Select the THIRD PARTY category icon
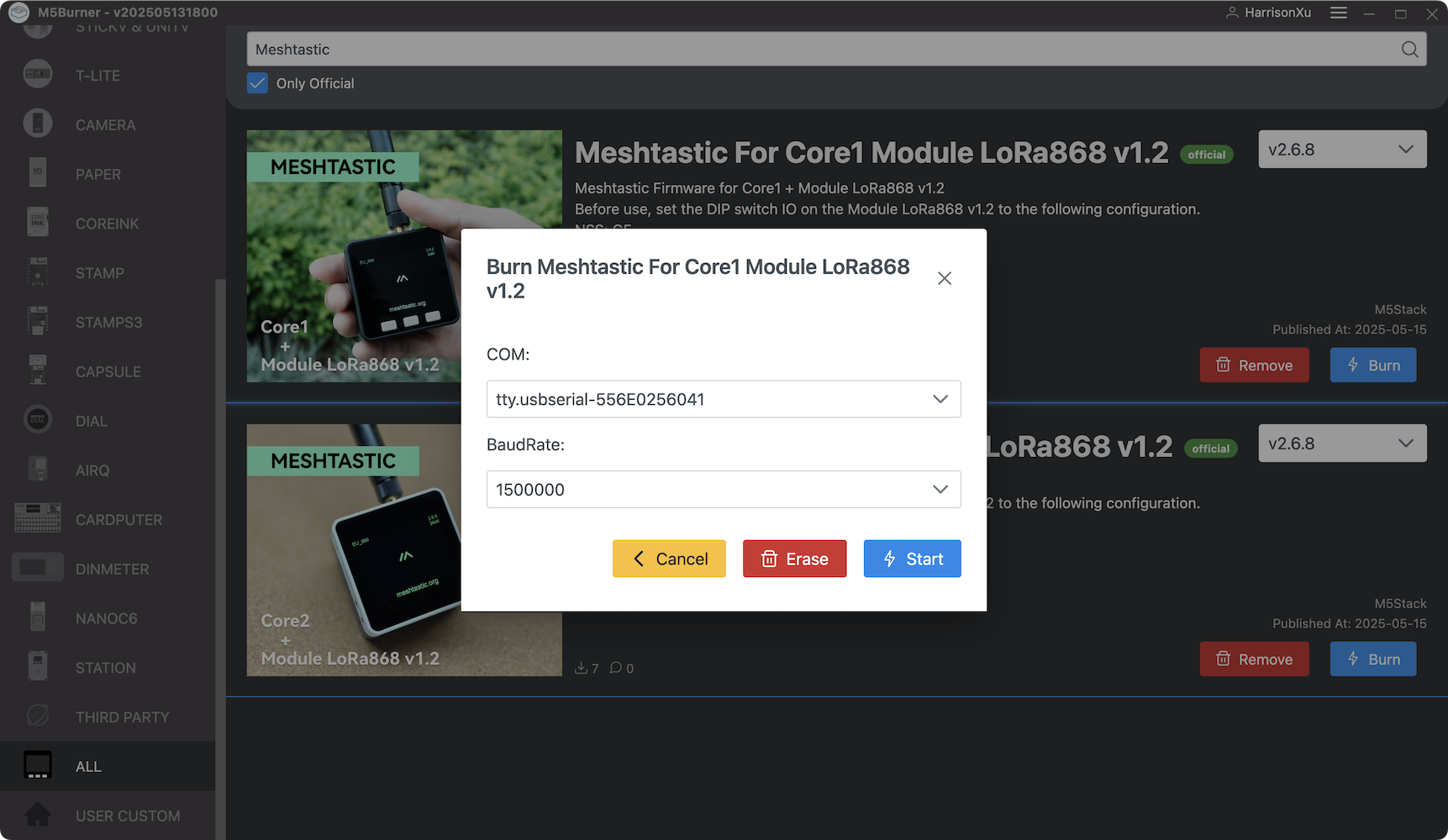 (38, 716)
